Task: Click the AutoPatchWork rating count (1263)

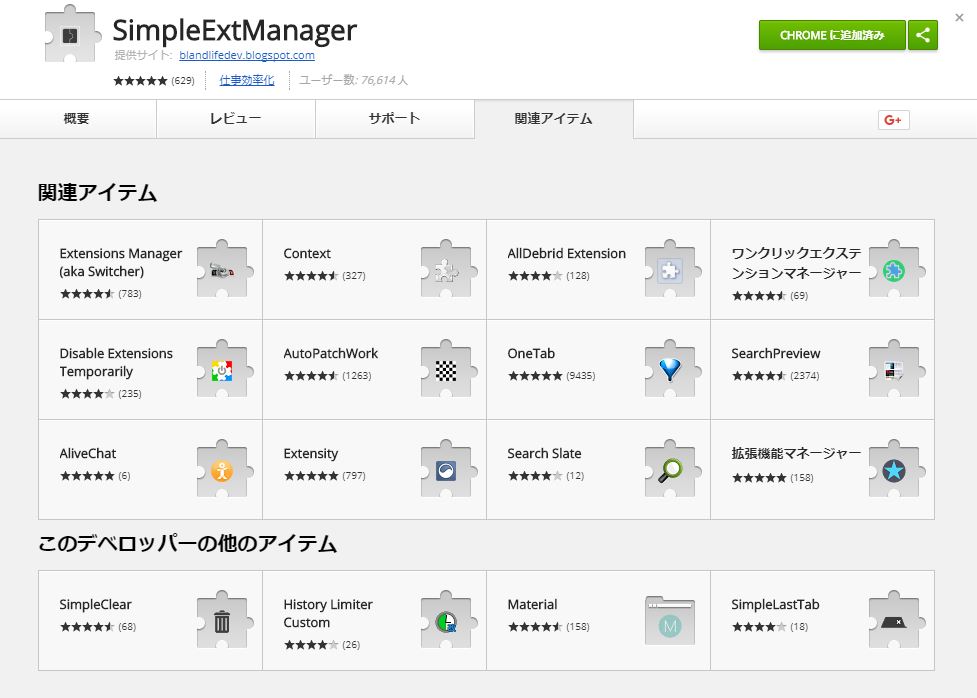Action: [356, 376]
